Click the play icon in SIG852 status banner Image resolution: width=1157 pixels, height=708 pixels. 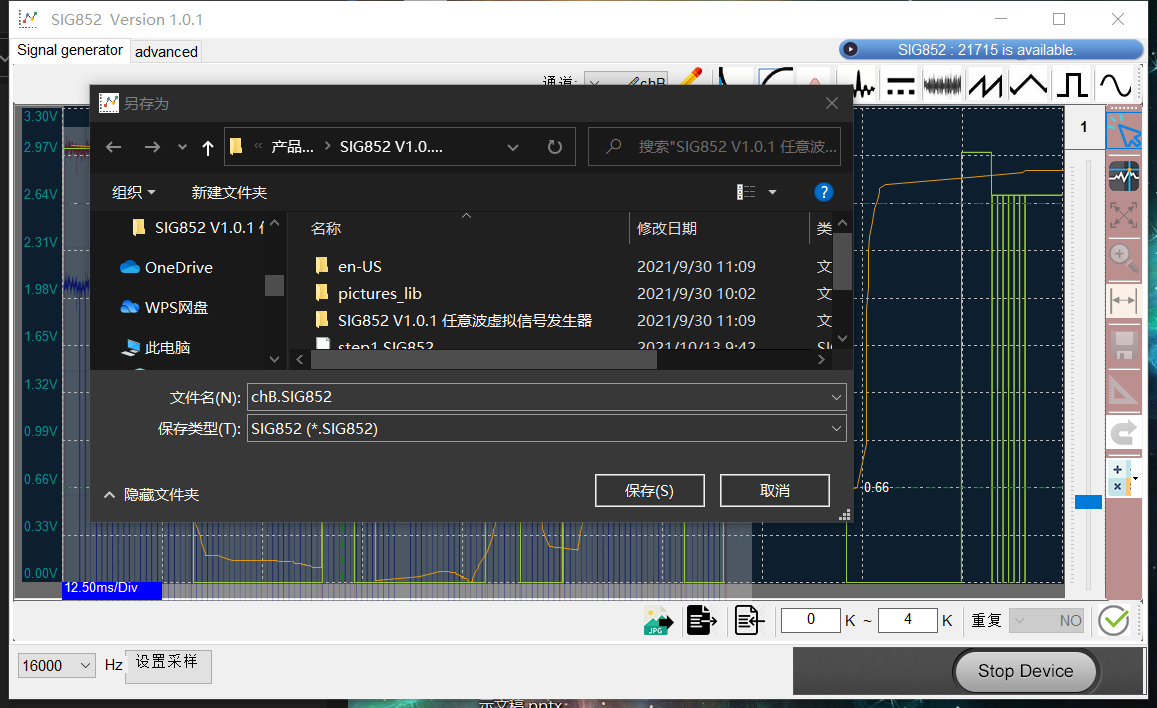click(x=850, y=49)
